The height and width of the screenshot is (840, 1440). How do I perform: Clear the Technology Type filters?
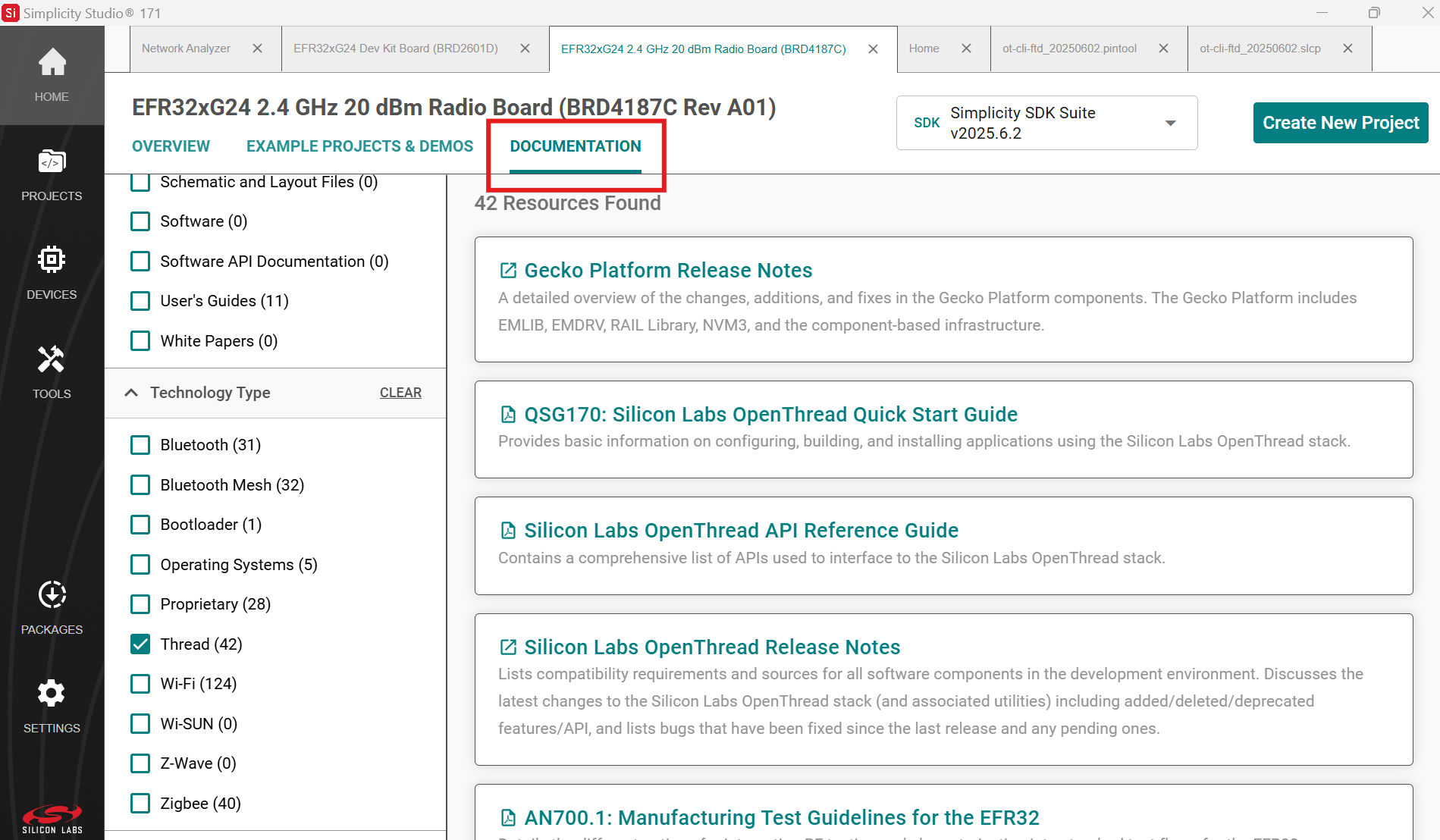coord(400,393)
